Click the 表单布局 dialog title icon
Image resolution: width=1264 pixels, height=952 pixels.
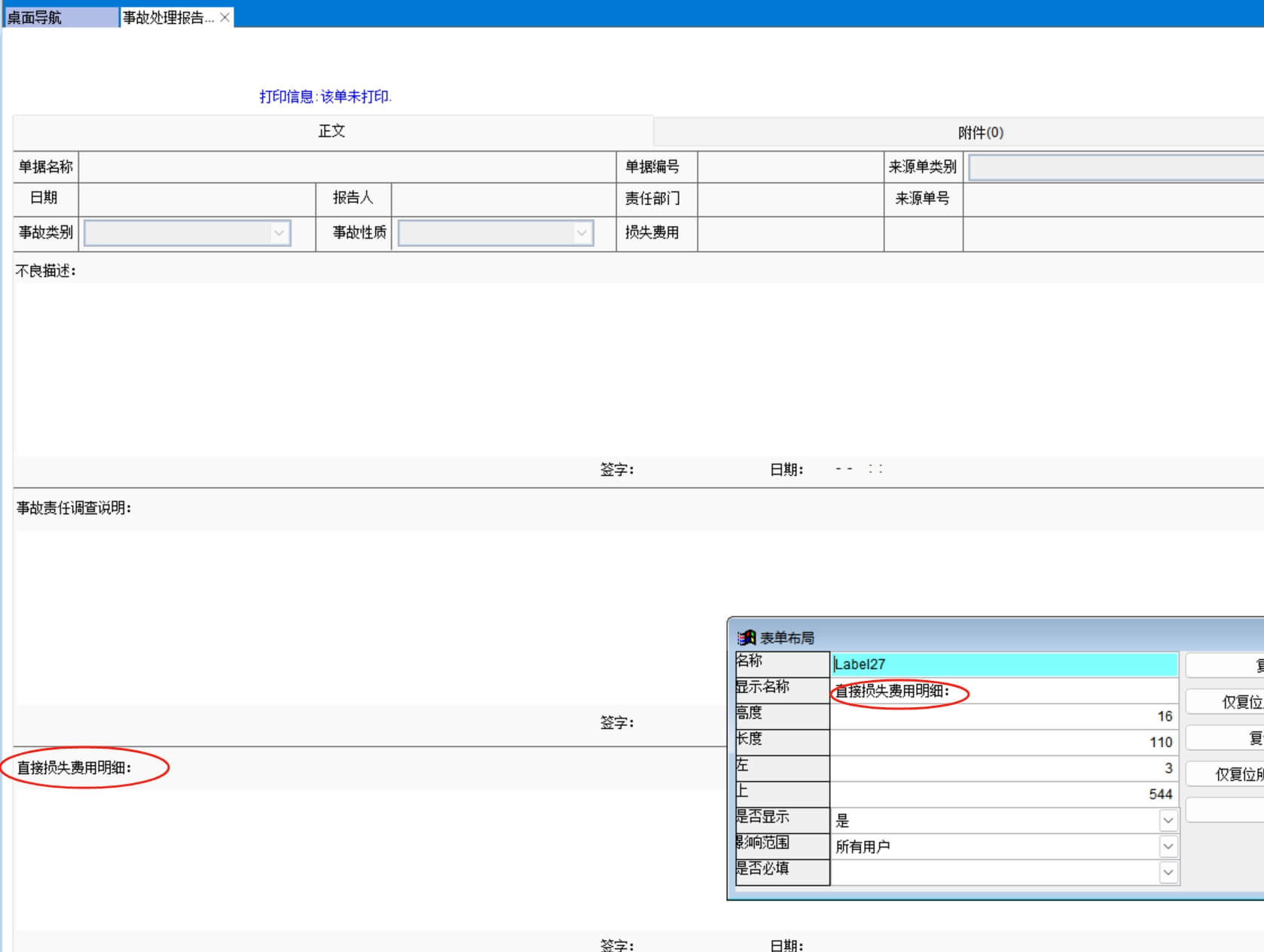(x=746, y=638)
